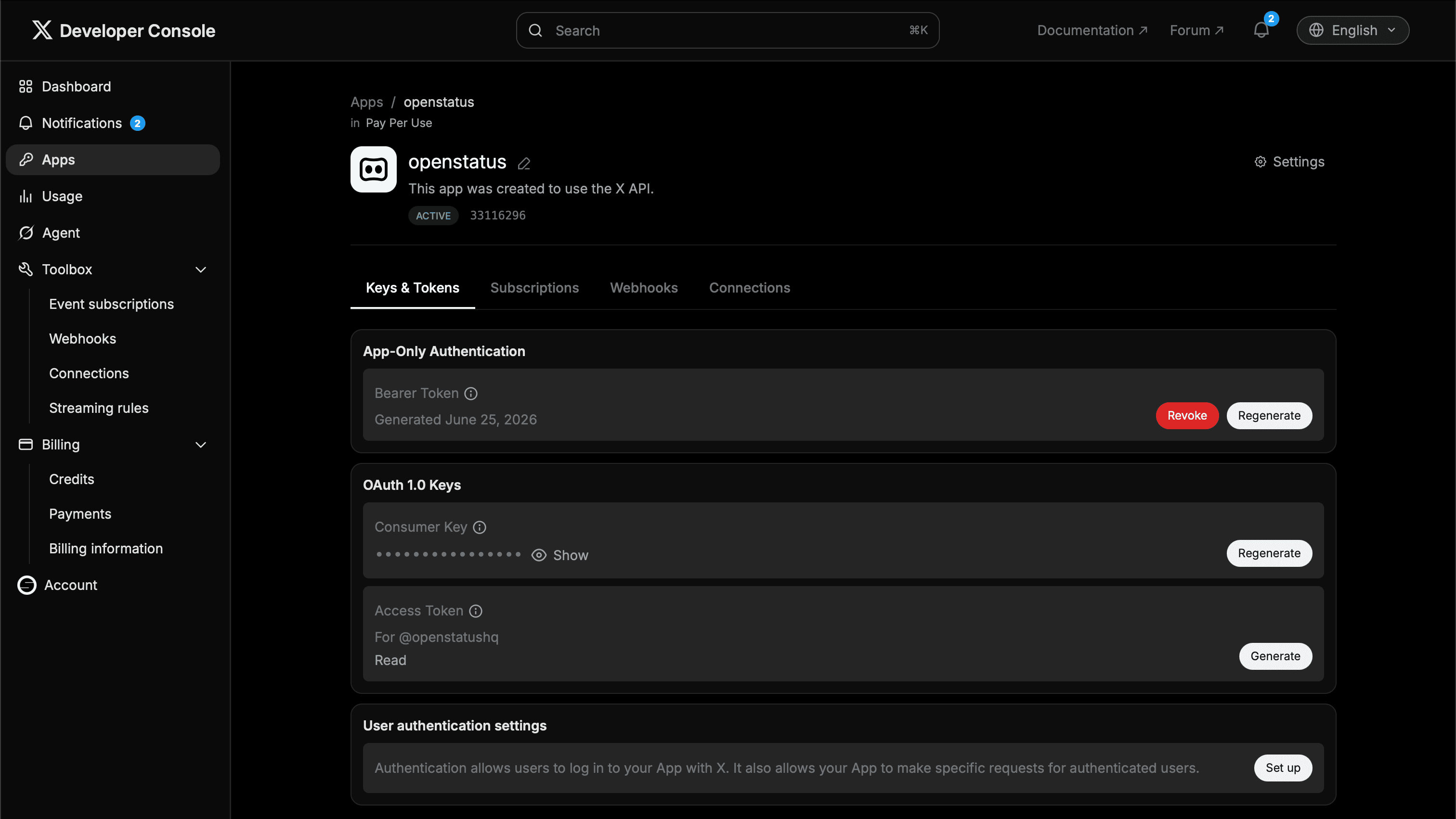
Task: Regenerate the Bearer Token
Action: 1269,416
